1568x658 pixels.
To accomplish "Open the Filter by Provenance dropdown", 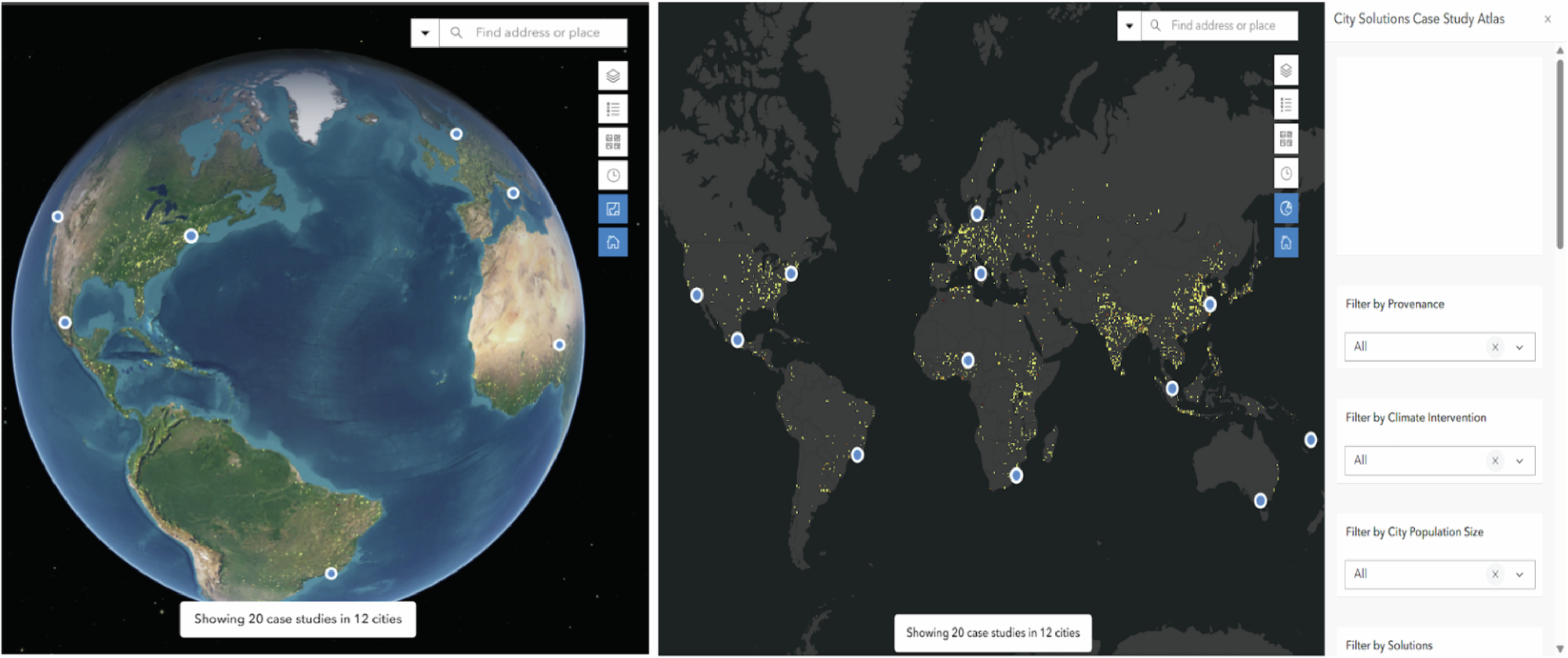I will [1439, 347].
